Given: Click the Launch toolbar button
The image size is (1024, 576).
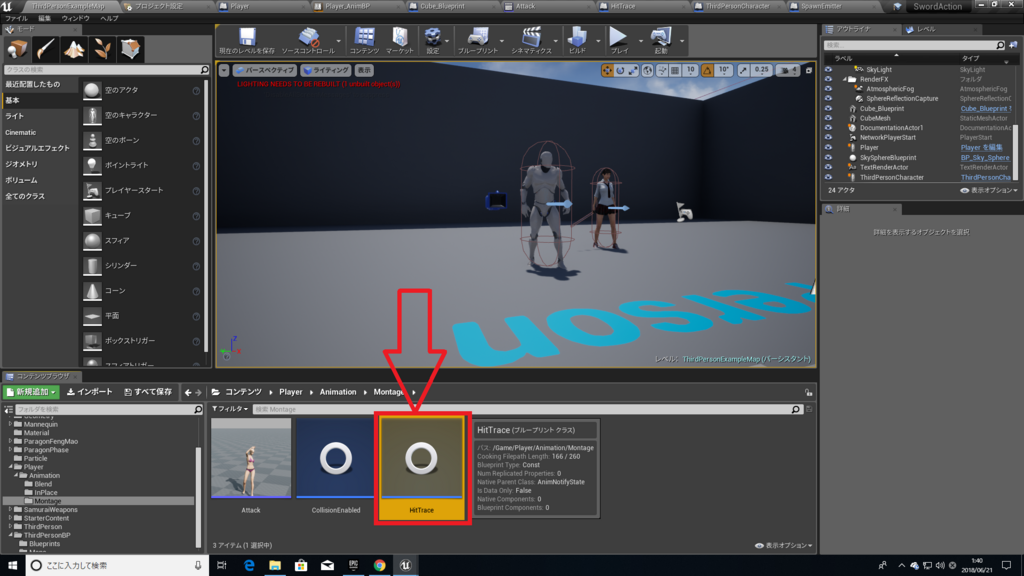Looking at the screenshot, I should coord(661,40).
